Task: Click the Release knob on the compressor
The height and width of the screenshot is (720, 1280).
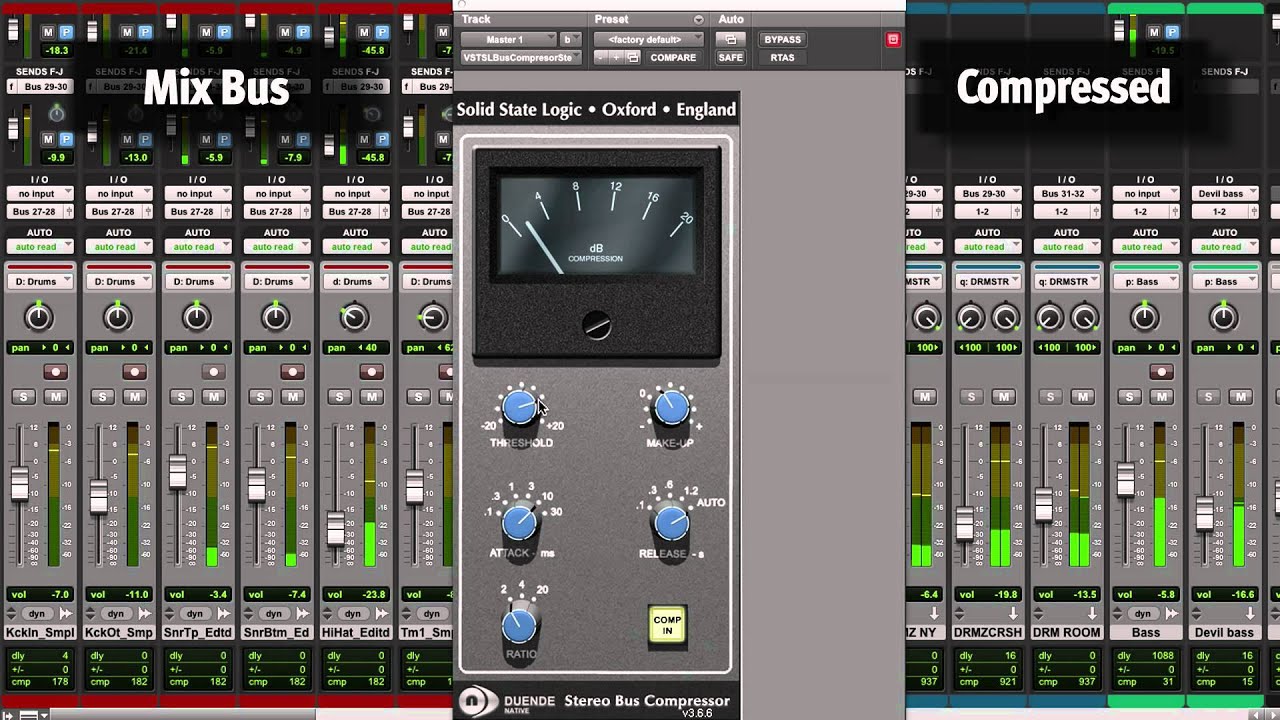Action: coord(671,522)
